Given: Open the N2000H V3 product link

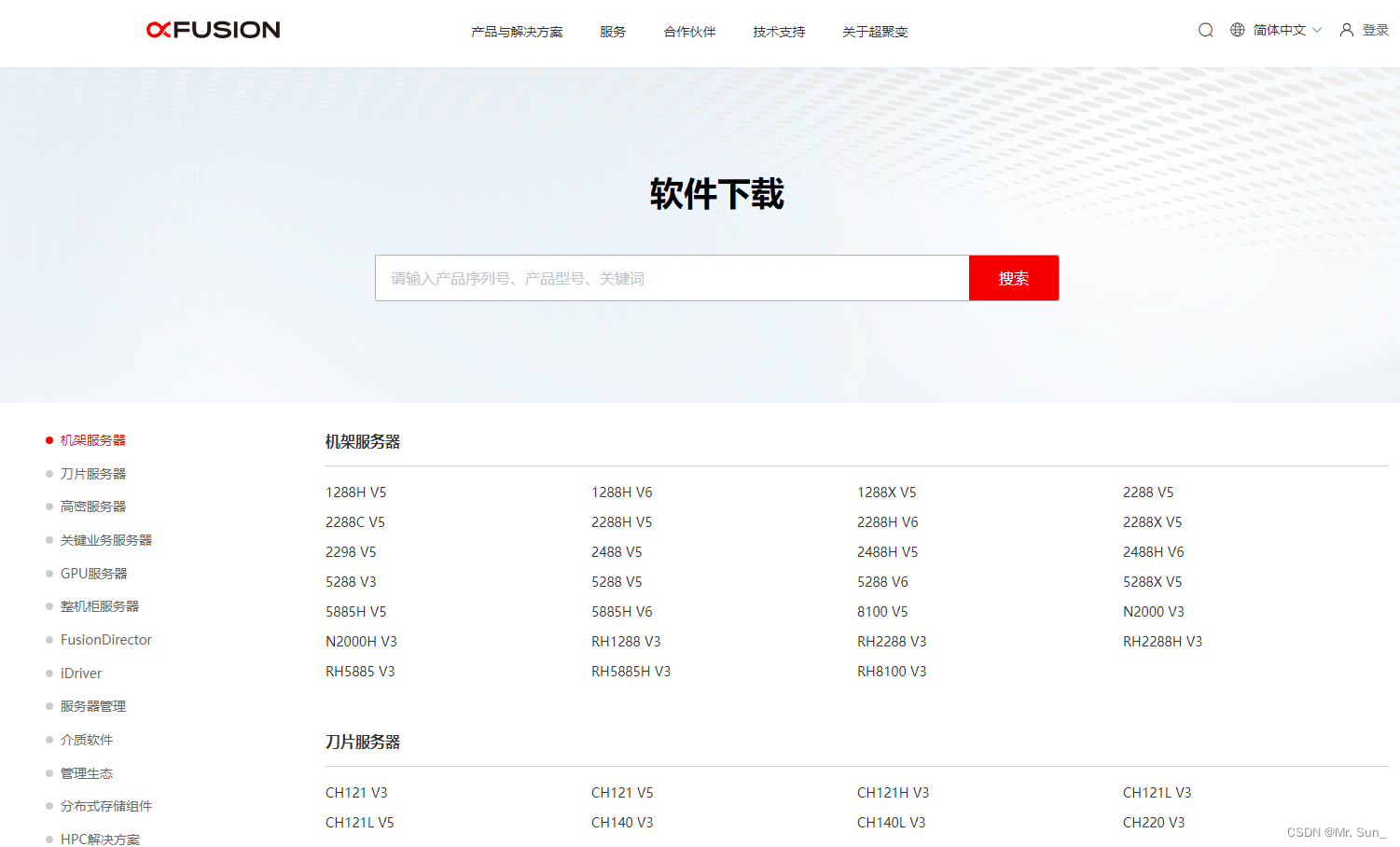Looking at the screenshot, I should point(361,642).
